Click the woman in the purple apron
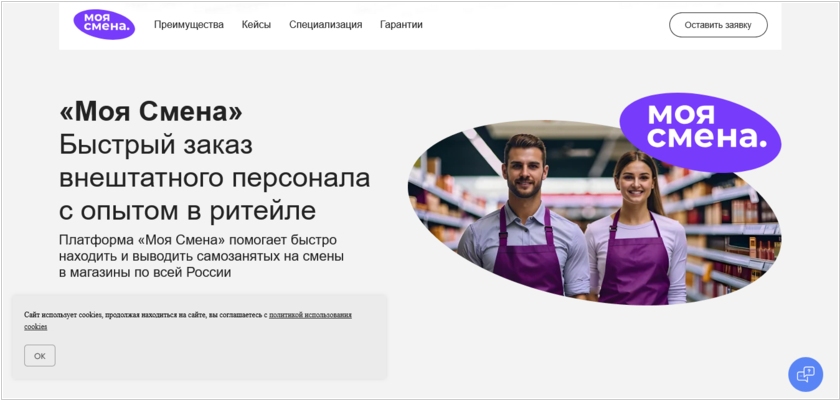The image size is (840, 400). (635, 228)
